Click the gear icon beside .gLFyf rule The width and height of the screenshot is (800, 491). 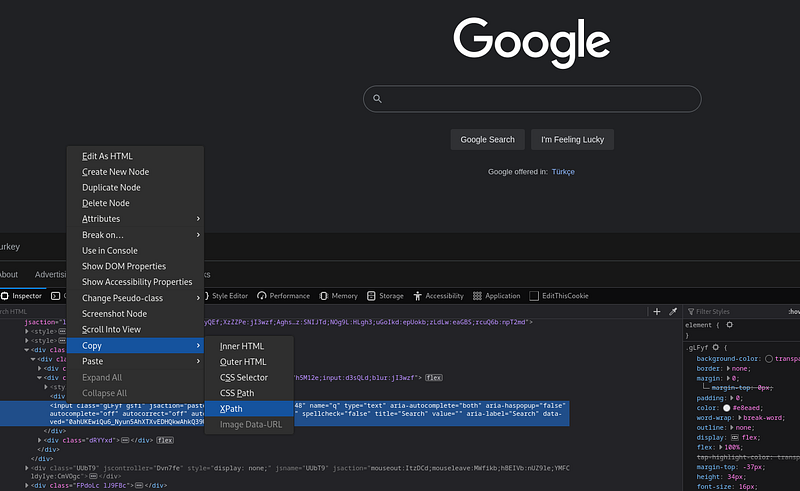click(715, 347)
